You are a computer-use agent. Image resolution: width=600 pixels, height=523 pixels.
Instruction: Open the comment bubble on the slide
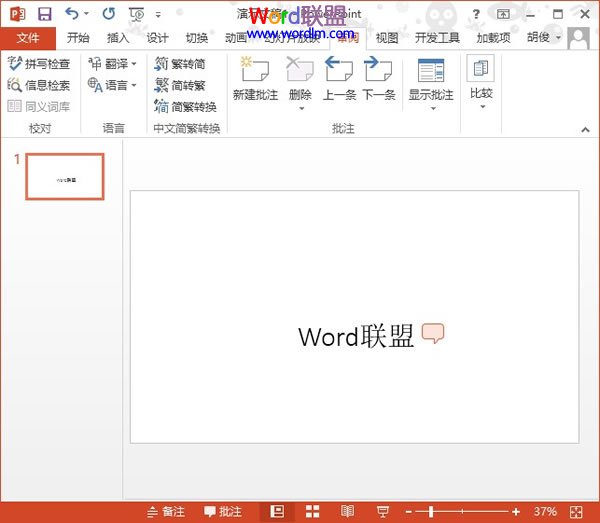point(433,333)
